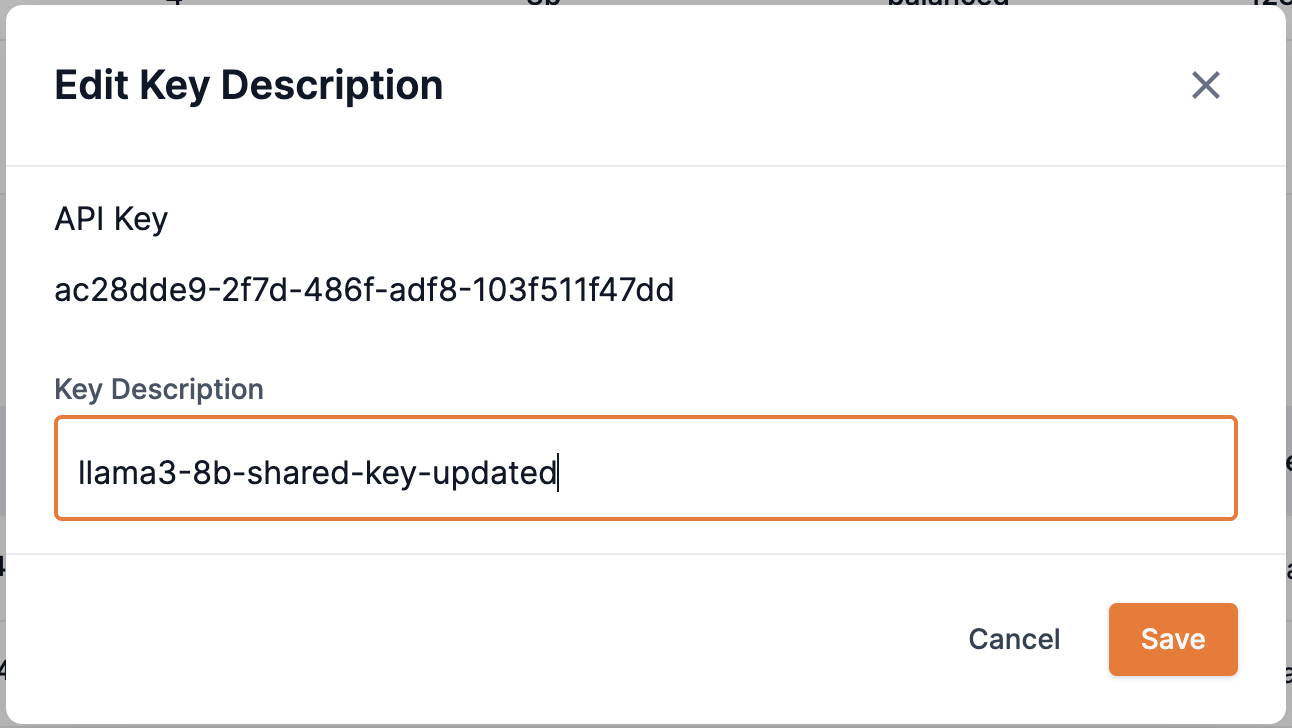This screenshot has height=728, width=1292.
Task: Click the Edit Key Description title text
Action: tap(248, 85)
